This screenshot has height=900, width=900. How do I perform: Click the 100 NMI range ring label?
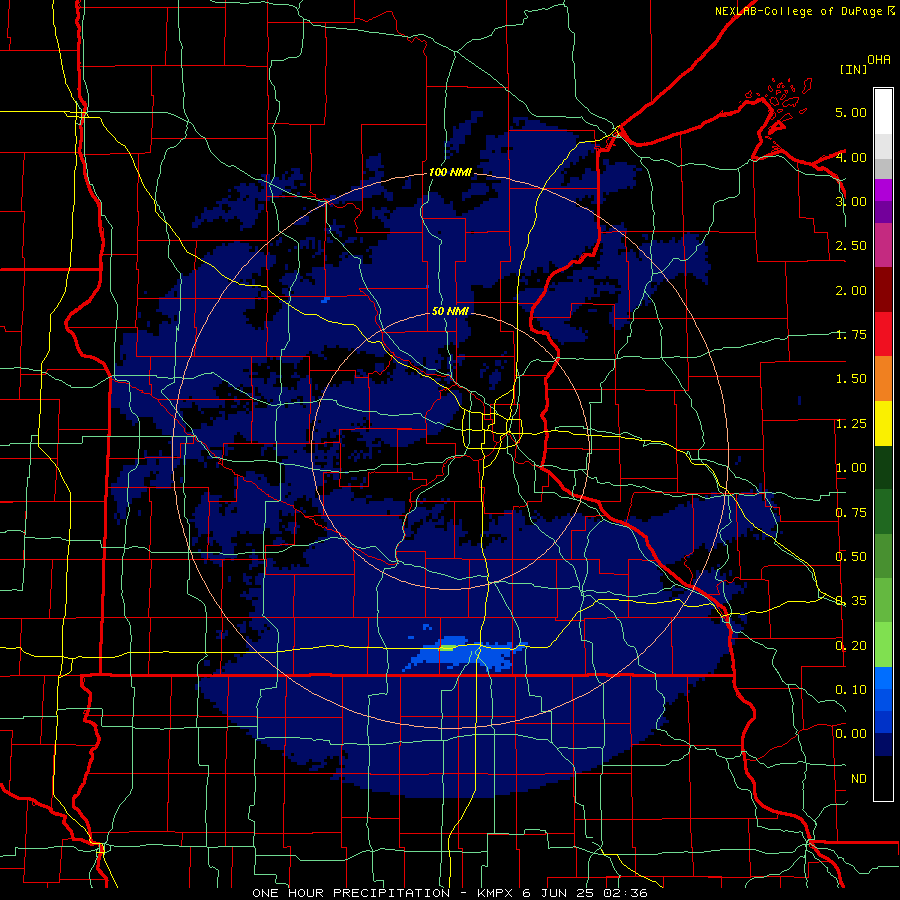pyautogui.click(x=450, y=172)
